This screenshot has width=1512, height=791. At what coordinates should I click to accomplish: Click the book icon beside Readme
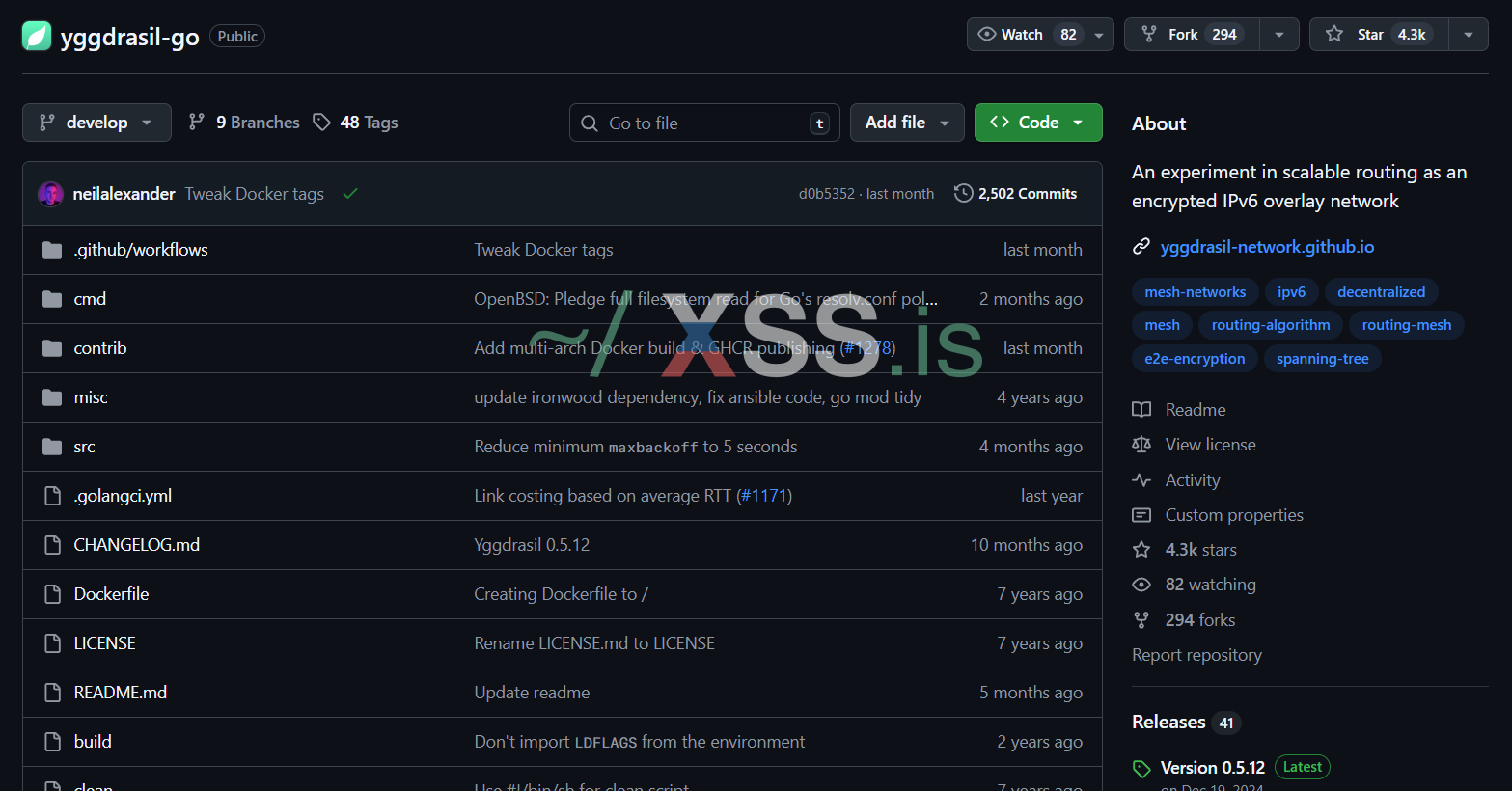click(1141, 410)
